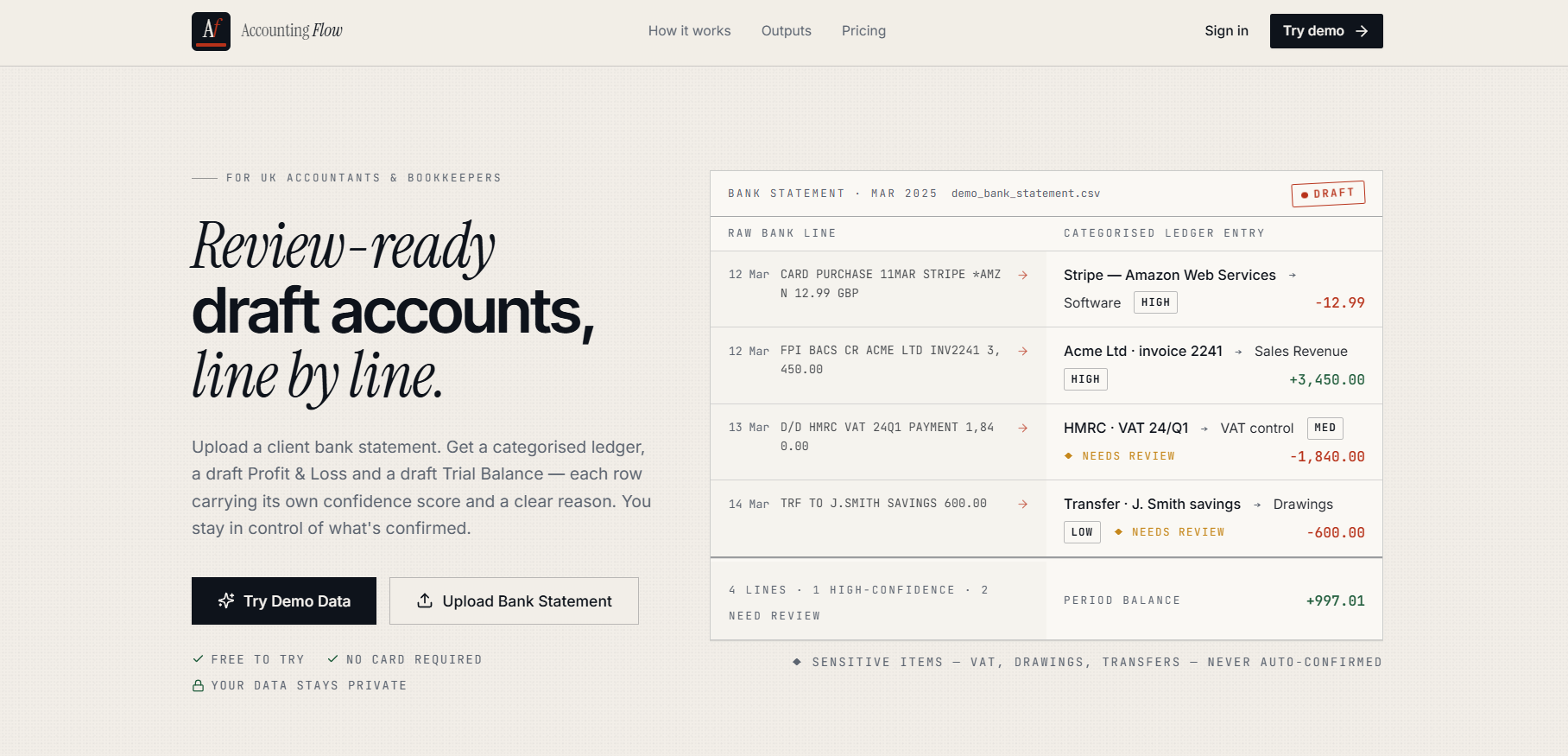This screenshot has height=756, width=1568.
Task: Click Transfer · J. Smith savings entry
Action: tap(1152, 504)
